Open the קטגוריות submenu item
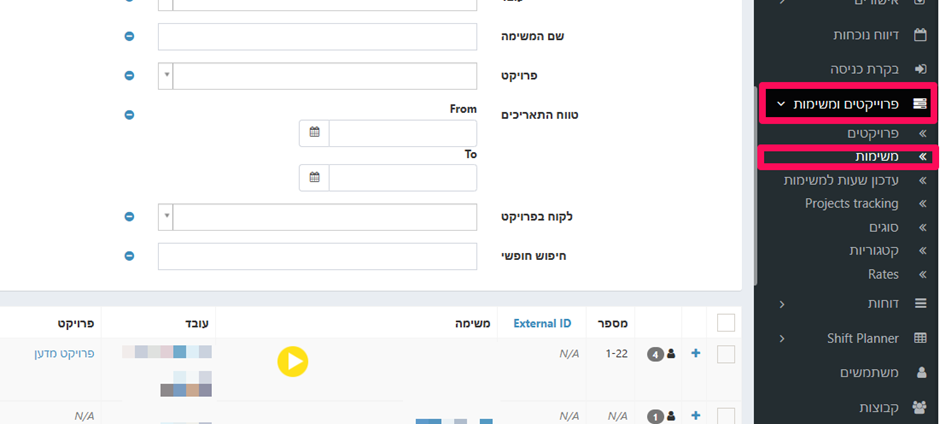The height and width of the screenshot is (424, 940). tap(874, 251)
